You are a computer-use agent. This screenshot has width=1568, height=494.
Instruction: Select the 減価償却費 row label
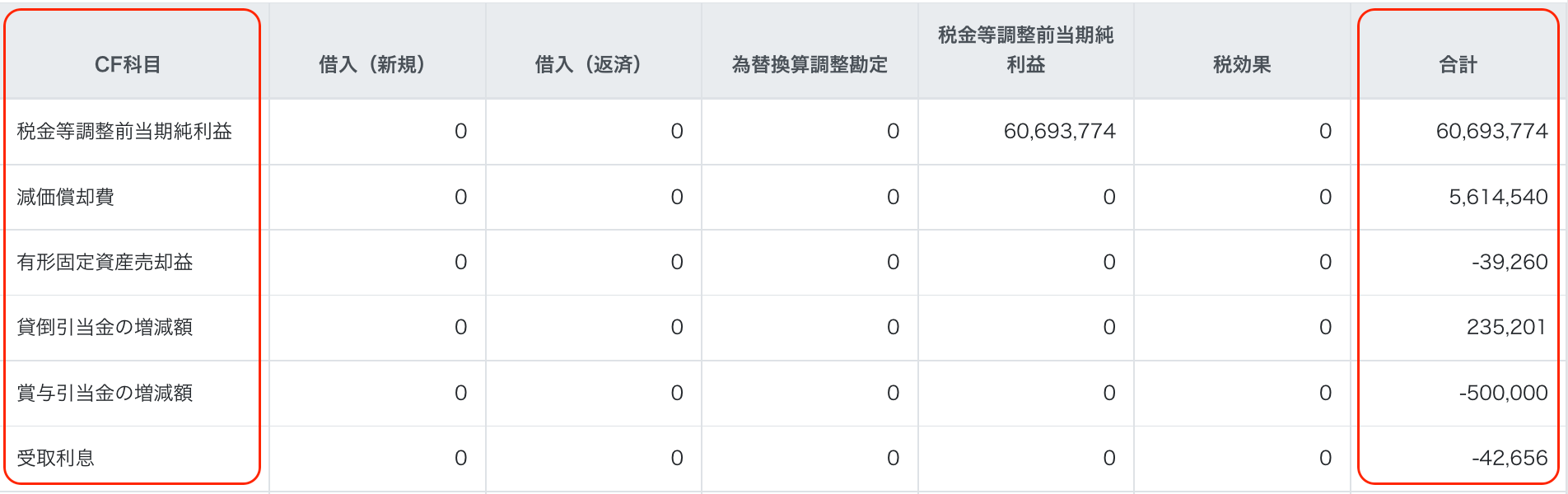coord(66,197)
